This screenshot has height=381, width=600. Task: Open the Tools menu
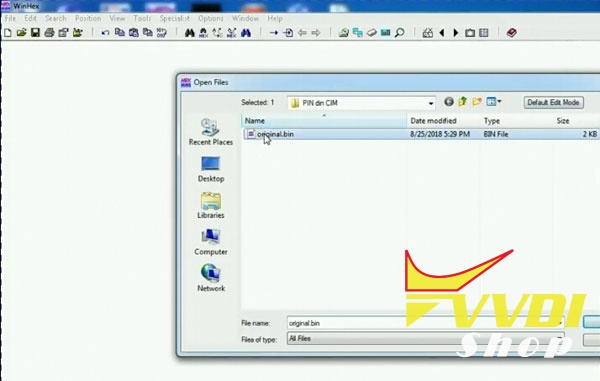point(142,18)
